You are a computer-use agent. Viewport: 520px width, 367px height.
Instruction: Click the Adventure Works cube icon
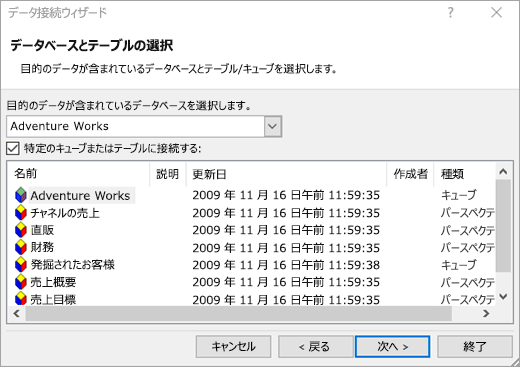coord(21,195)
